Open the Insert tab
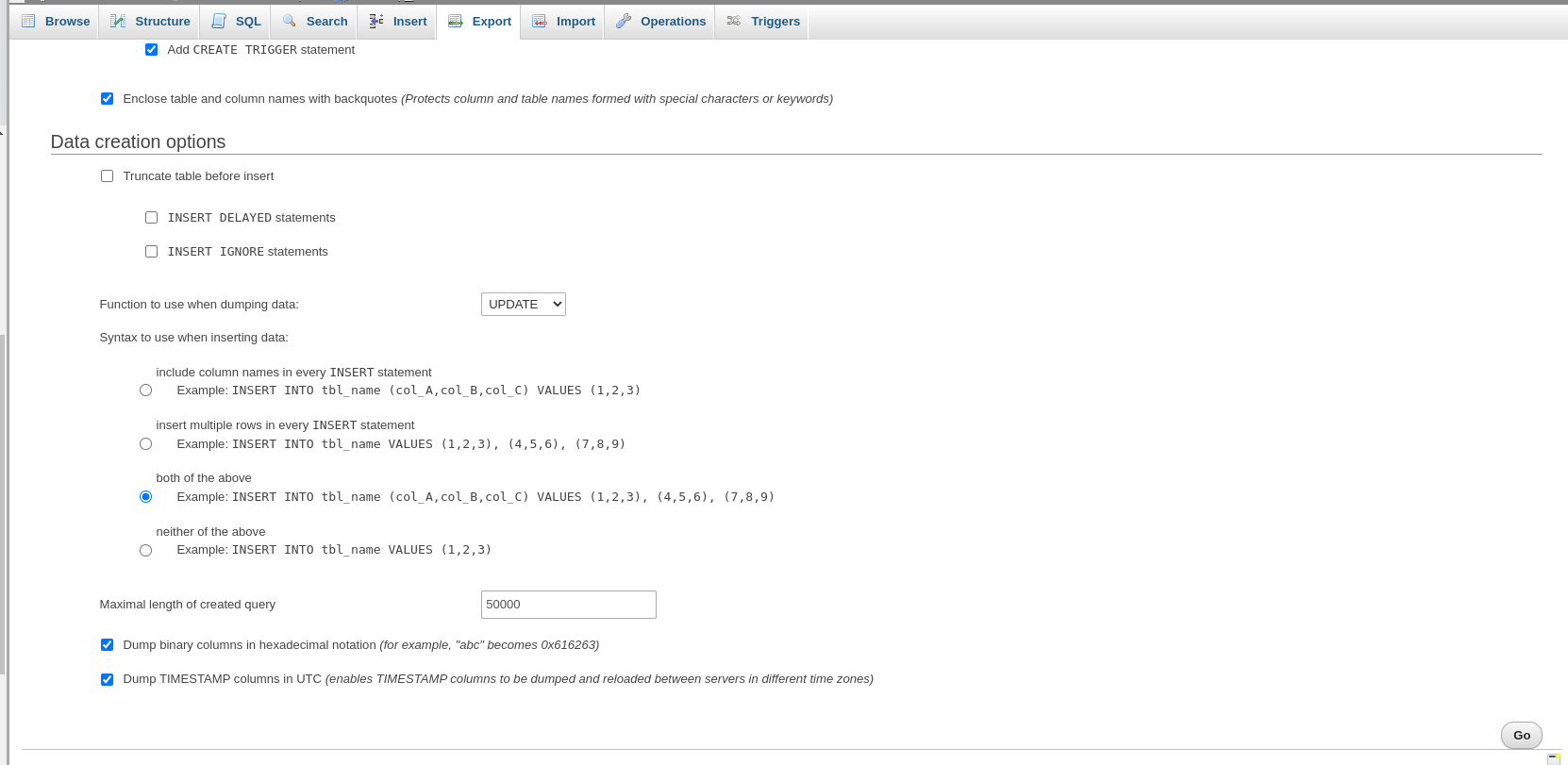The width and height of the screenshot is (1568, 765). 397,21
